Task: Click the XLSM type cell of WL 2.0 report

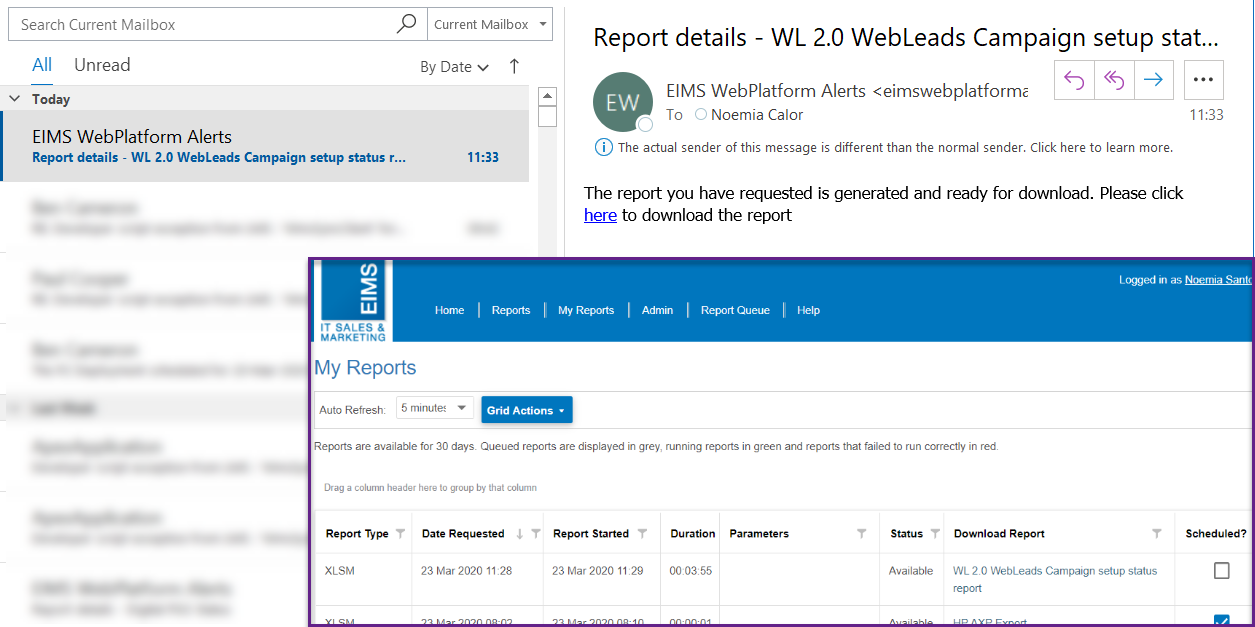Action: click(340, 571)
